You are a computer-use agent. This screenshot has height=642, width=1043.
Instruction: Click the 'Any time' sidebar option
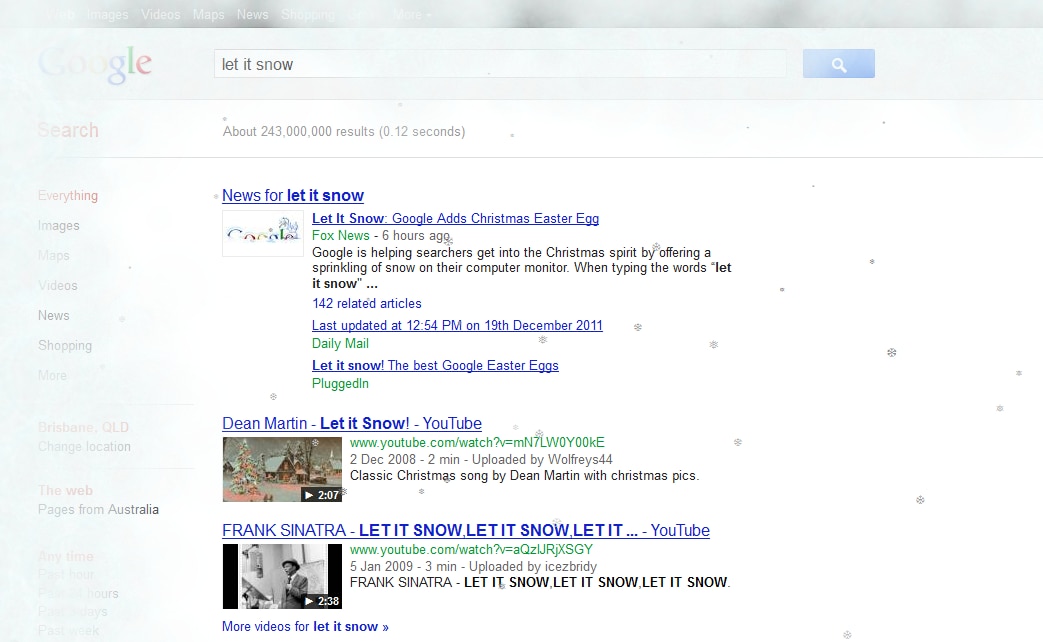(66, 556)
